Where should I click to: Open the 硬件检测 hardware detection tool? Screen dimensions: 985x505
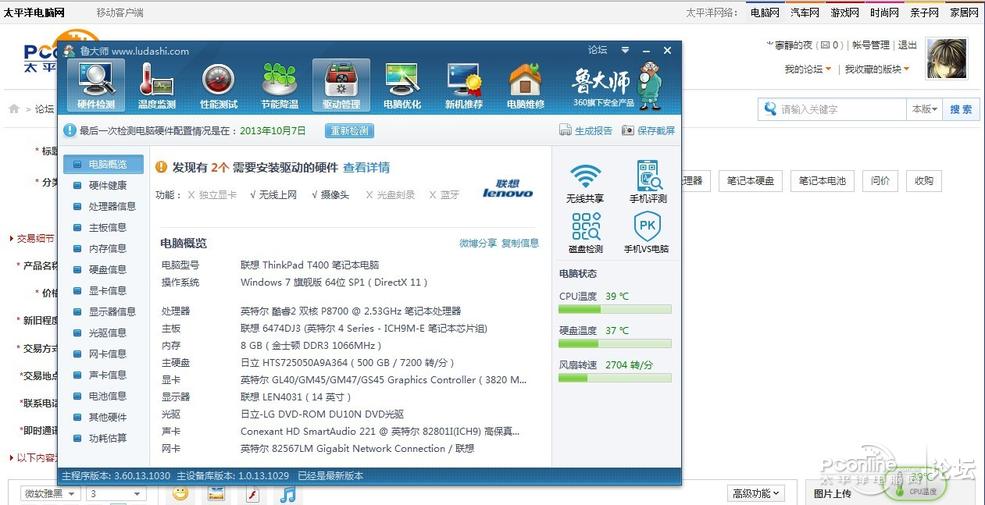click(95, 85)
